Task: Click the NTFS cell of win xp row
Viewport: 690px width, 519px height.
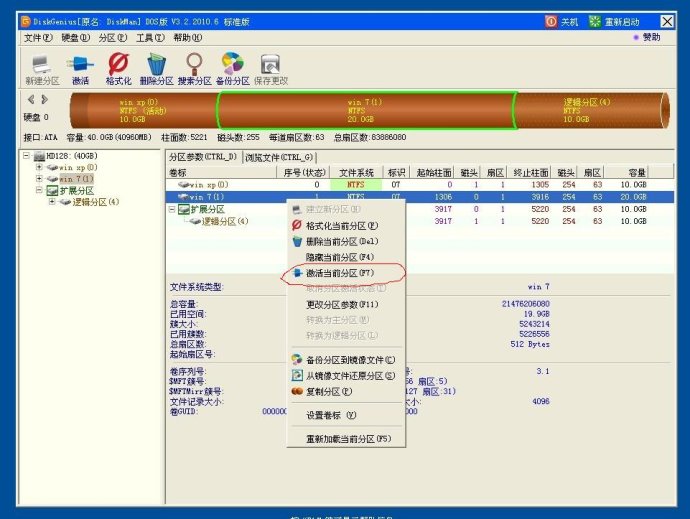Action: coord(356,184)
